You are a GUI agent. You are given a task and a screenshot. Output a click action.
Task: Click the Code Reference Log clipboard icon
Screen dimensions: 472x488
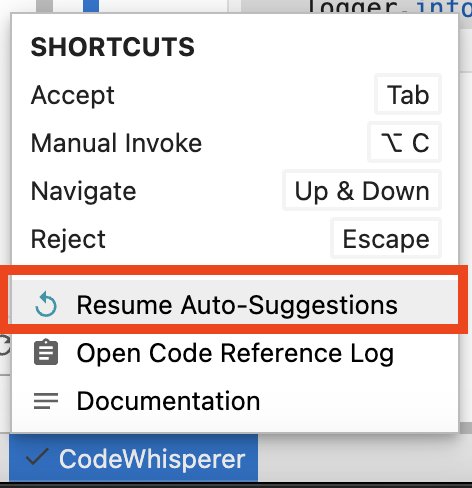[46, 352]
